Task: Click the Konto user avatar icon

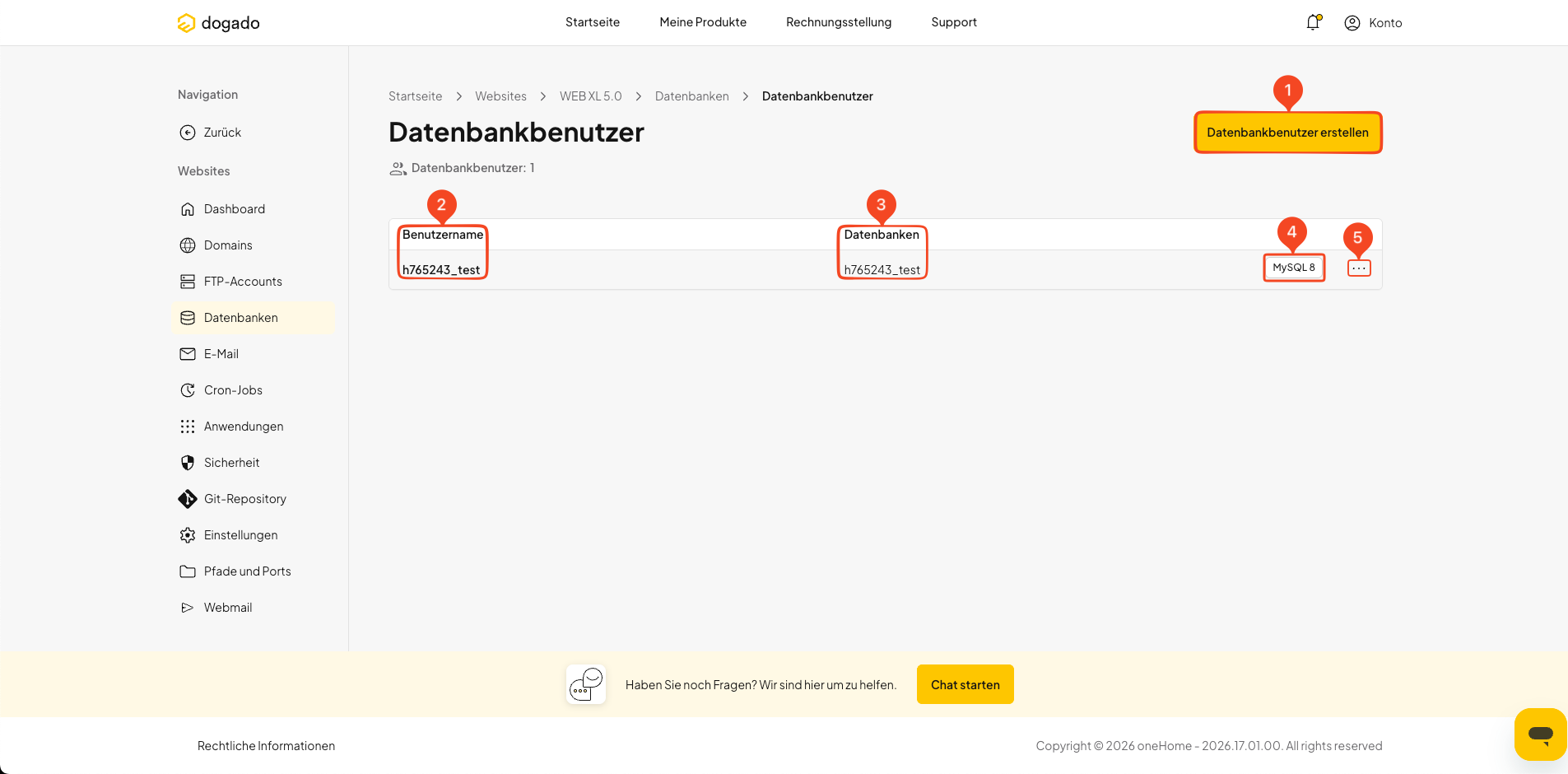Action: click(x=1352, y=23)
